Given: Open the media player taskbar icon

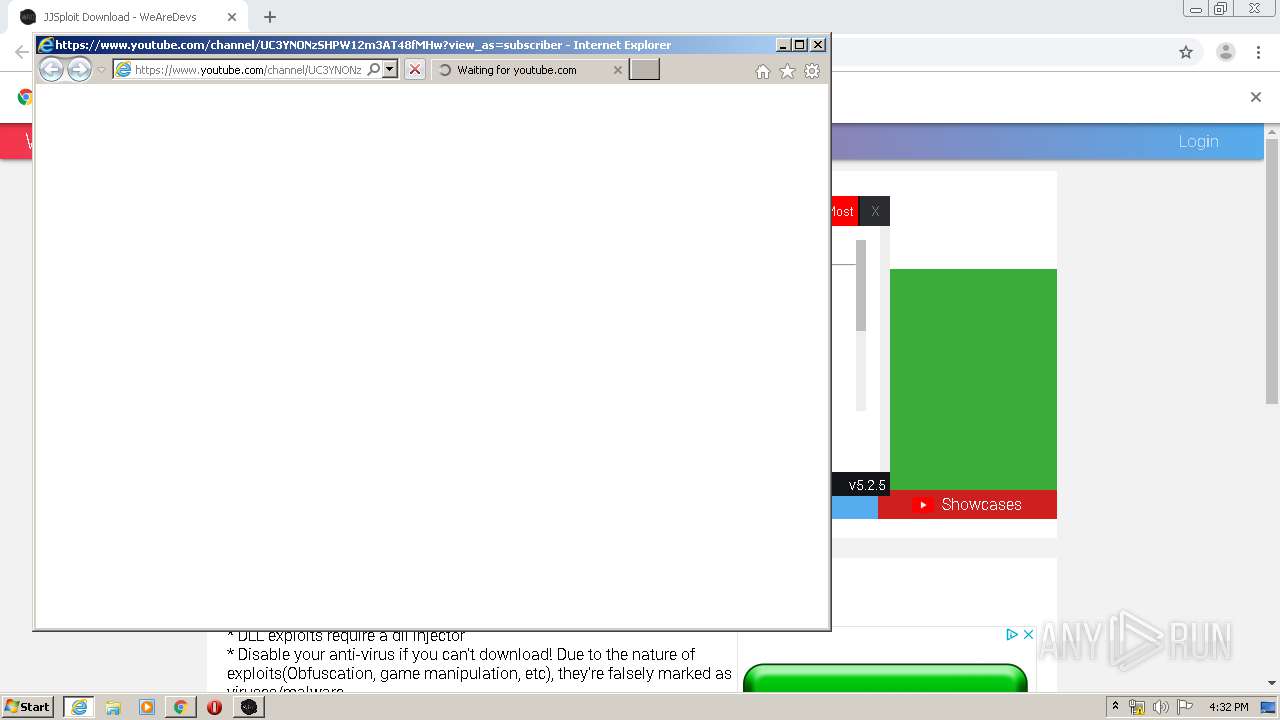Looking at the screenshot, I should [147, 707].
